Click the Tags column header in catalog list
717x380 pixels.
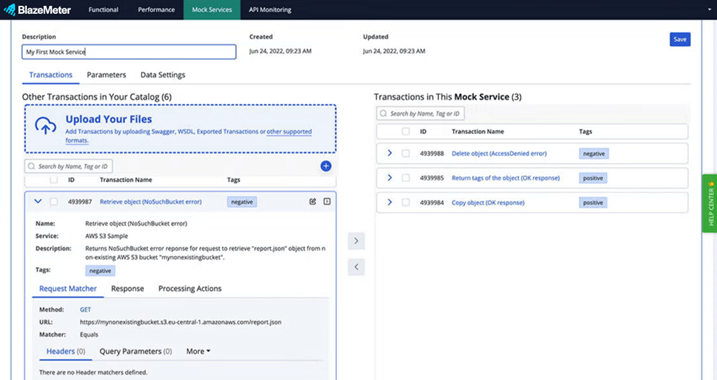[233, 180]
